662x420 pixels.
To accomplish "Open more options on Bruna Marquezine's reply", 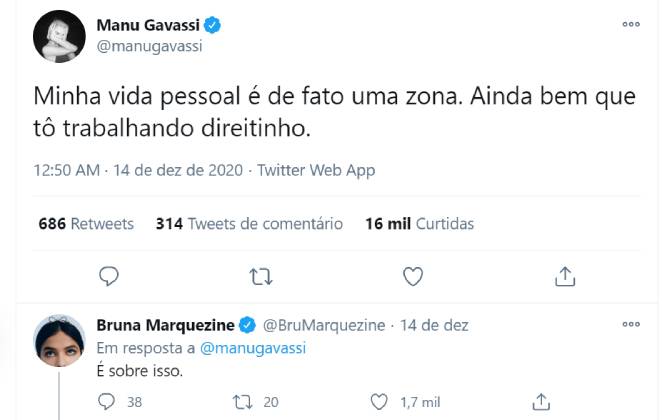I will point(630,325).
